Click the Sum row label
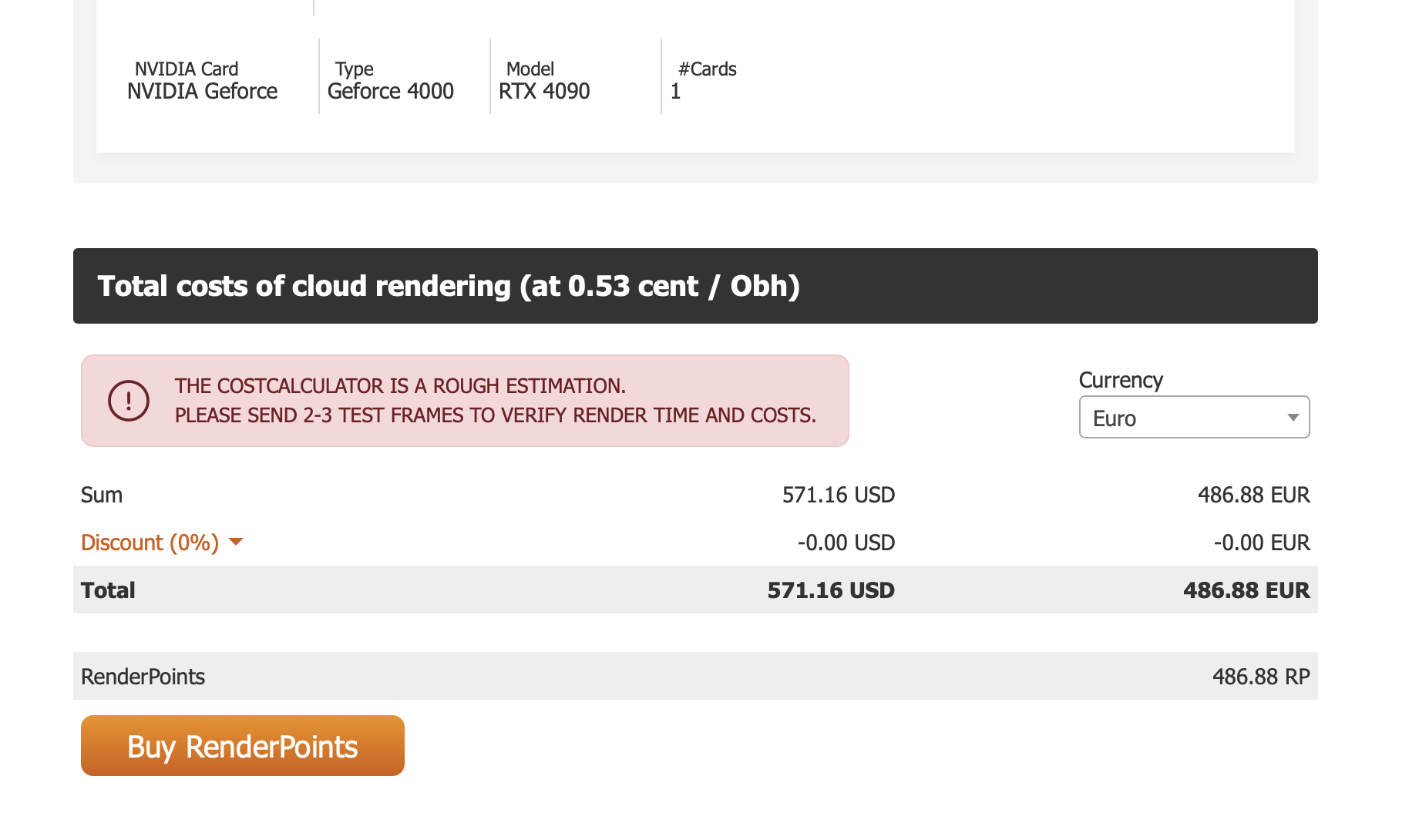The width and height of the screenshot is (1409, 840). point(102,495)
